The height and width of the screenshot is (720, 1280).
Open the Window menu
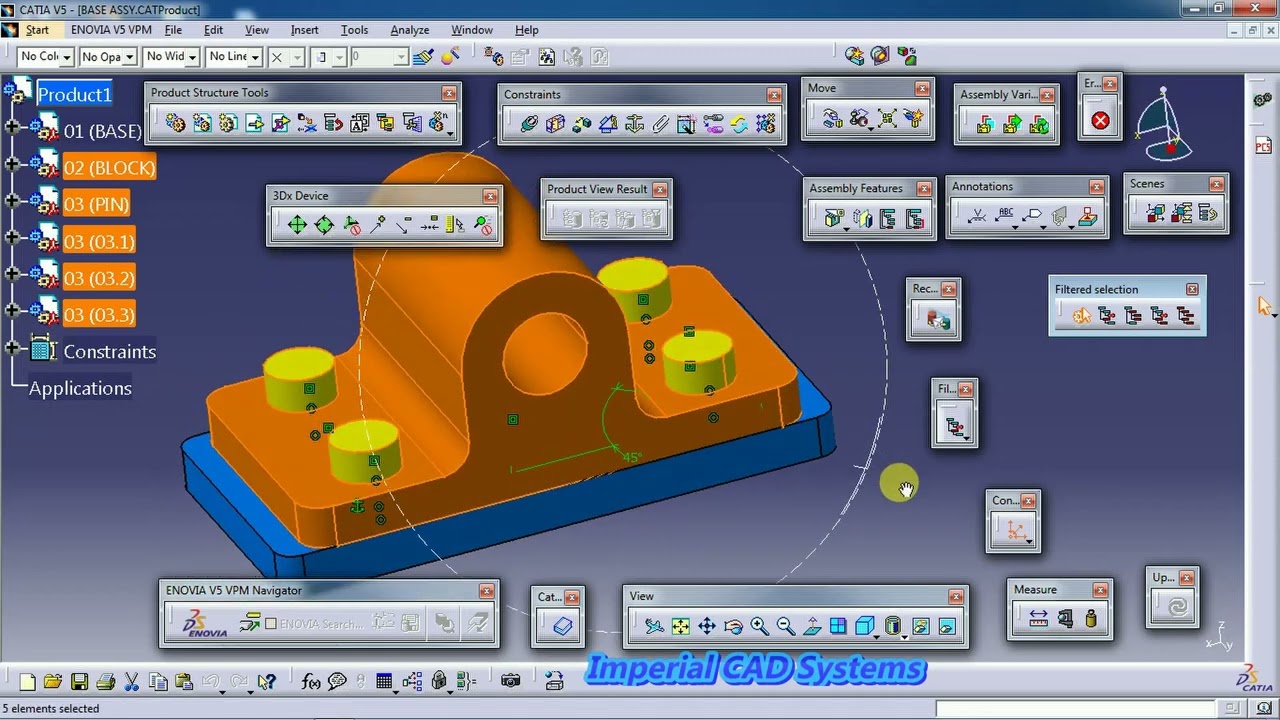point(471,30)
